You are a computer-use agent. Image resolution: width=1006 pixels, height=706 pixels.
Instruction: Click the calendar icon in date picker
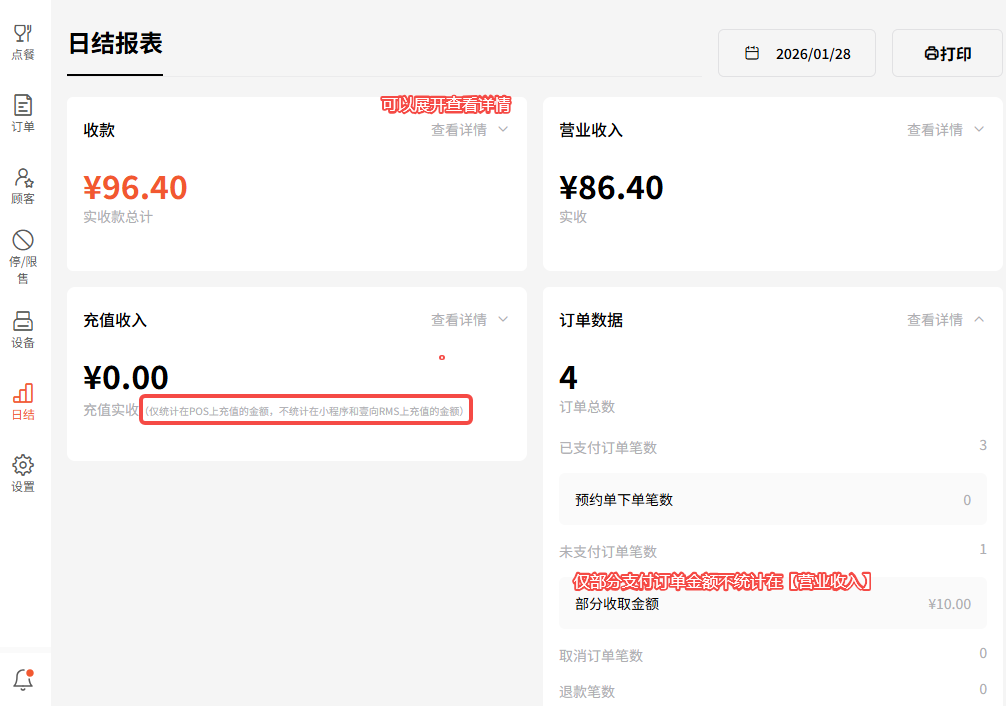pyautogui.click(x=752, y=53)
